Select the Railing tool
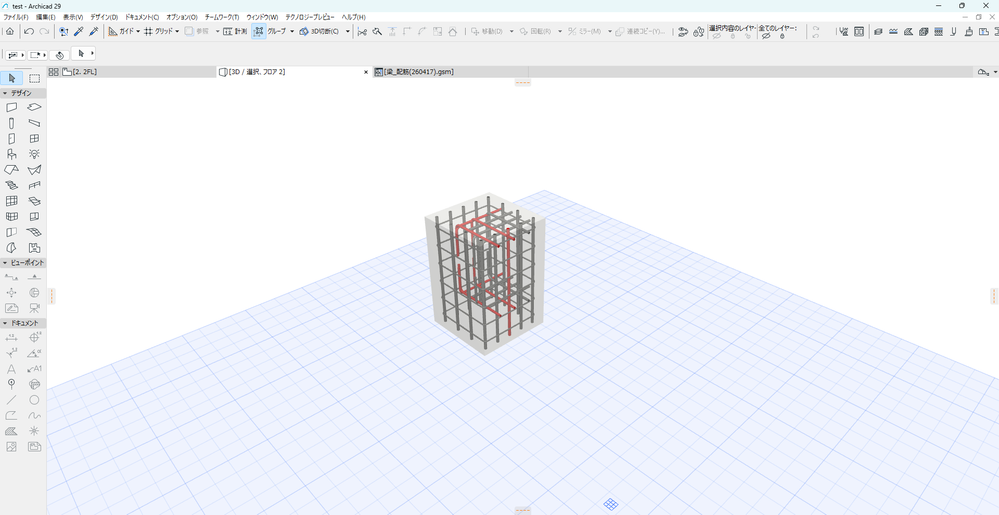Viewport: 999px width, 515px height. click(x=34, y=185)
